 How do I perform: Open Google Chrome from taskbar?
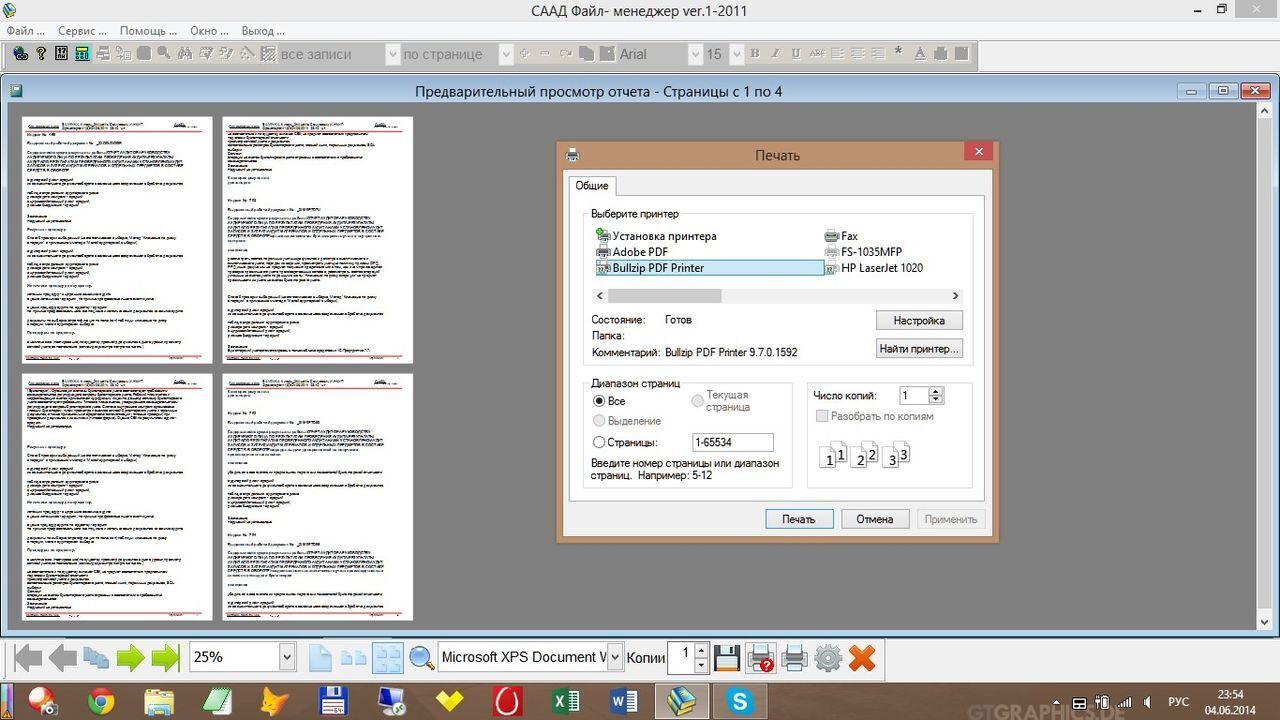tap(100, 702)
